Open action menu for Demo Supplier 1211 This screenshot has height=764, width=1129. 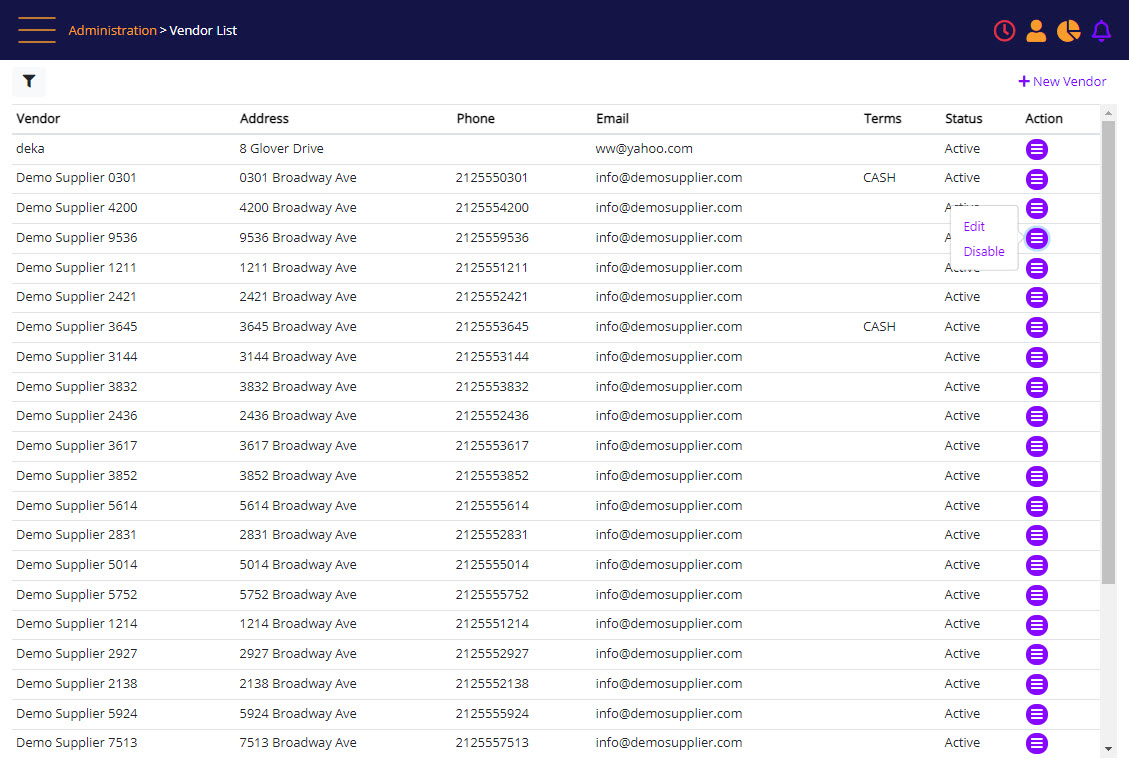(1036, 269)
